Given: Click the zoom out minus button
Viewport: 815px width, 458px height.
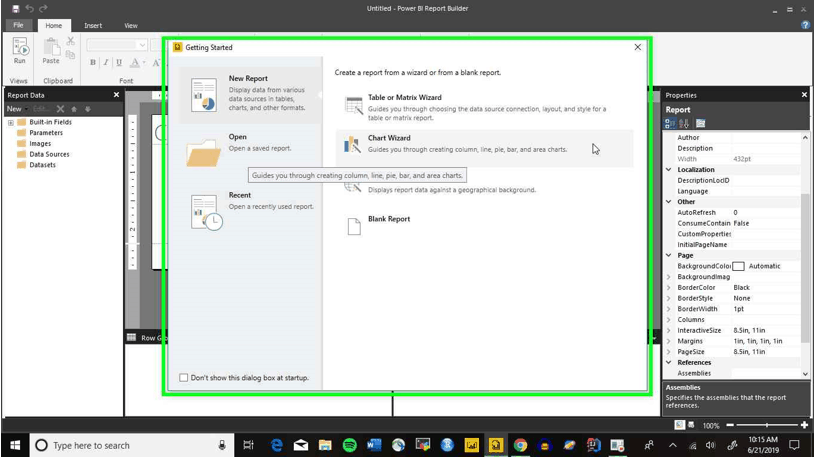Looking at the screenshot, I should click(x=730, y=425).
